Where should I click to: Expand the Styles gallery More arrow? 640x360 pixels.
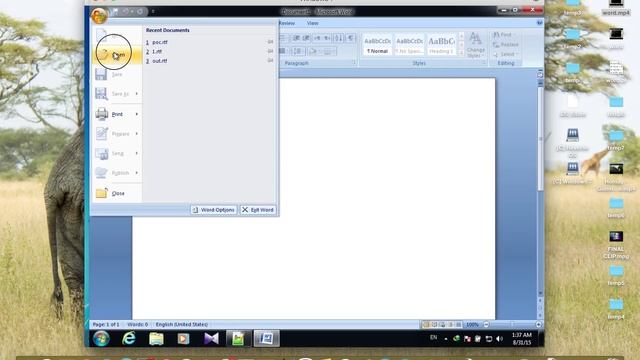click(x=461, y=53)
